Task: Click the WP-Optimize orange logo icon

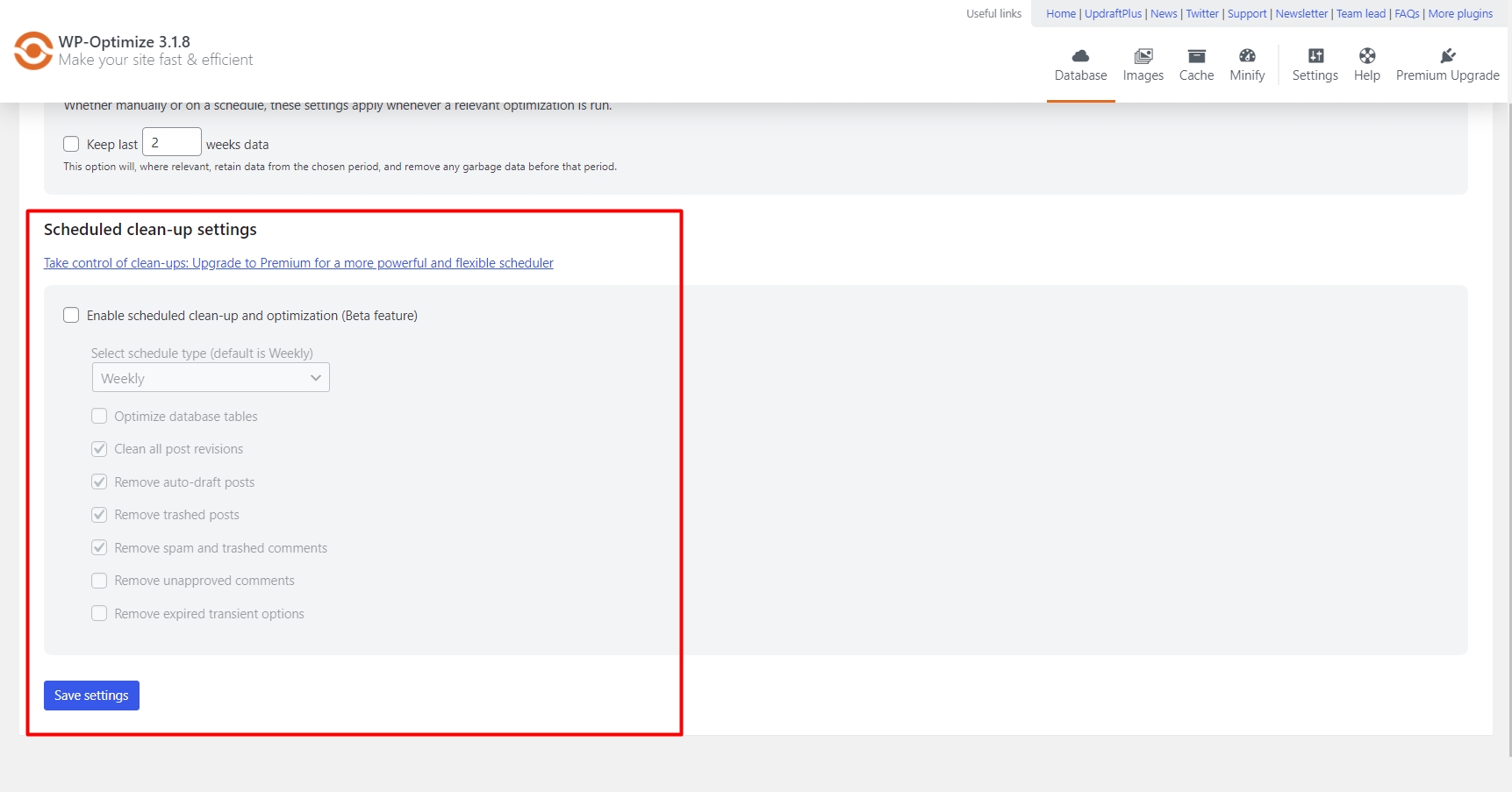Action: click(x=33, y=51)
